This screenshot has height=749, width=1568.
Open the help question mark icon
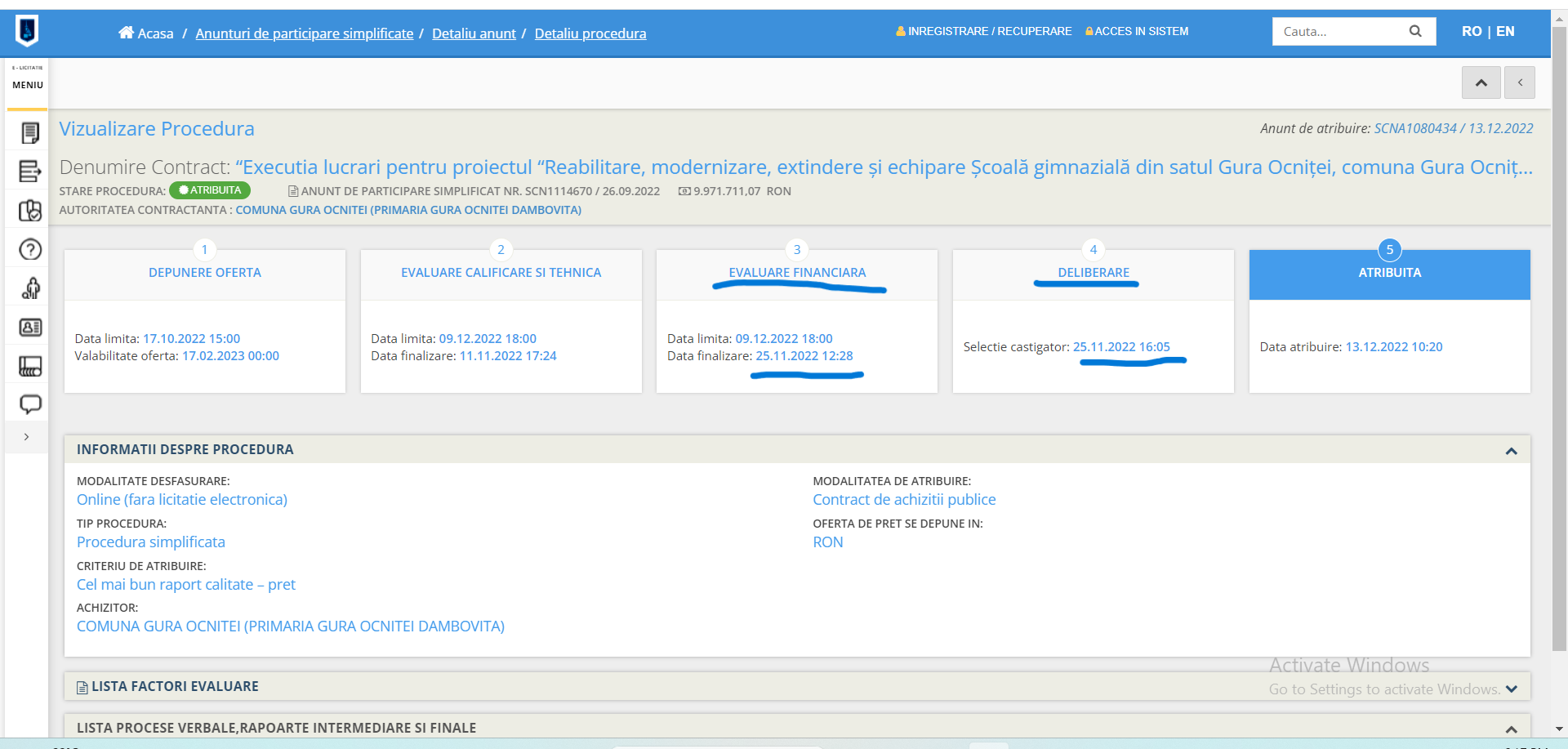pos(30,249)
